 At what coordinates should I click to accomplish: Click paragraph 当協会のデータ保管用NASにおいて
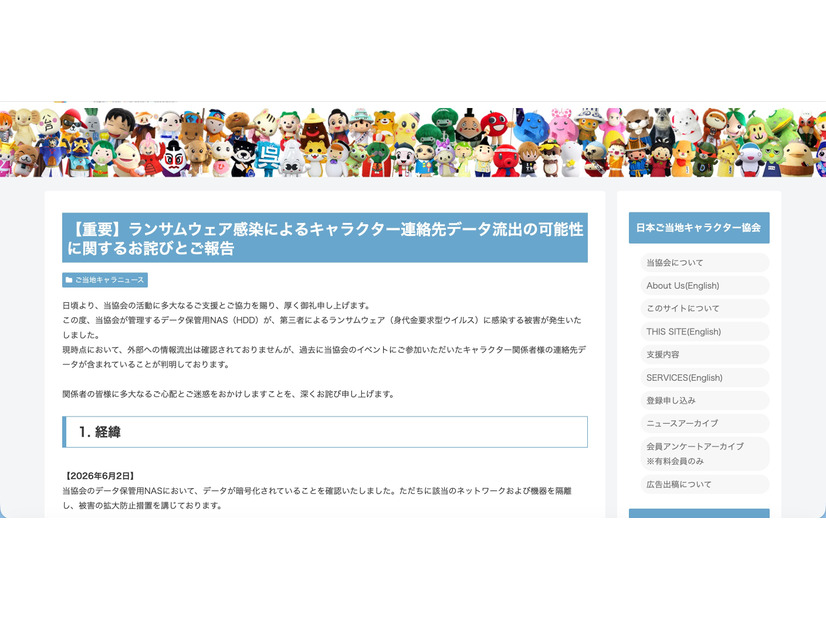[x=317, y=498]
